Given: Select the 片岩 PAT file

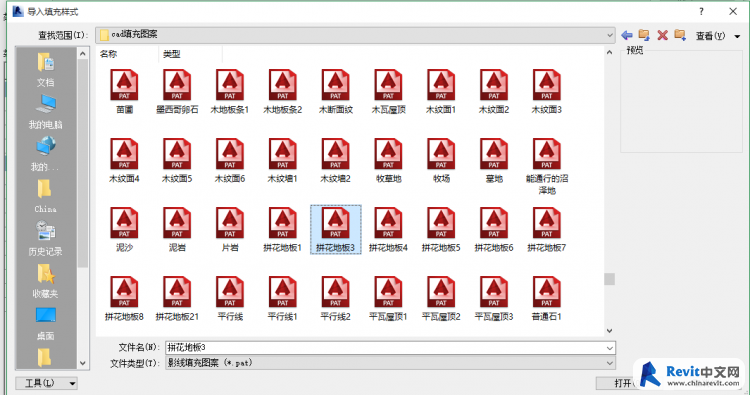Looking at the screenshot, I should click(230, 229).
